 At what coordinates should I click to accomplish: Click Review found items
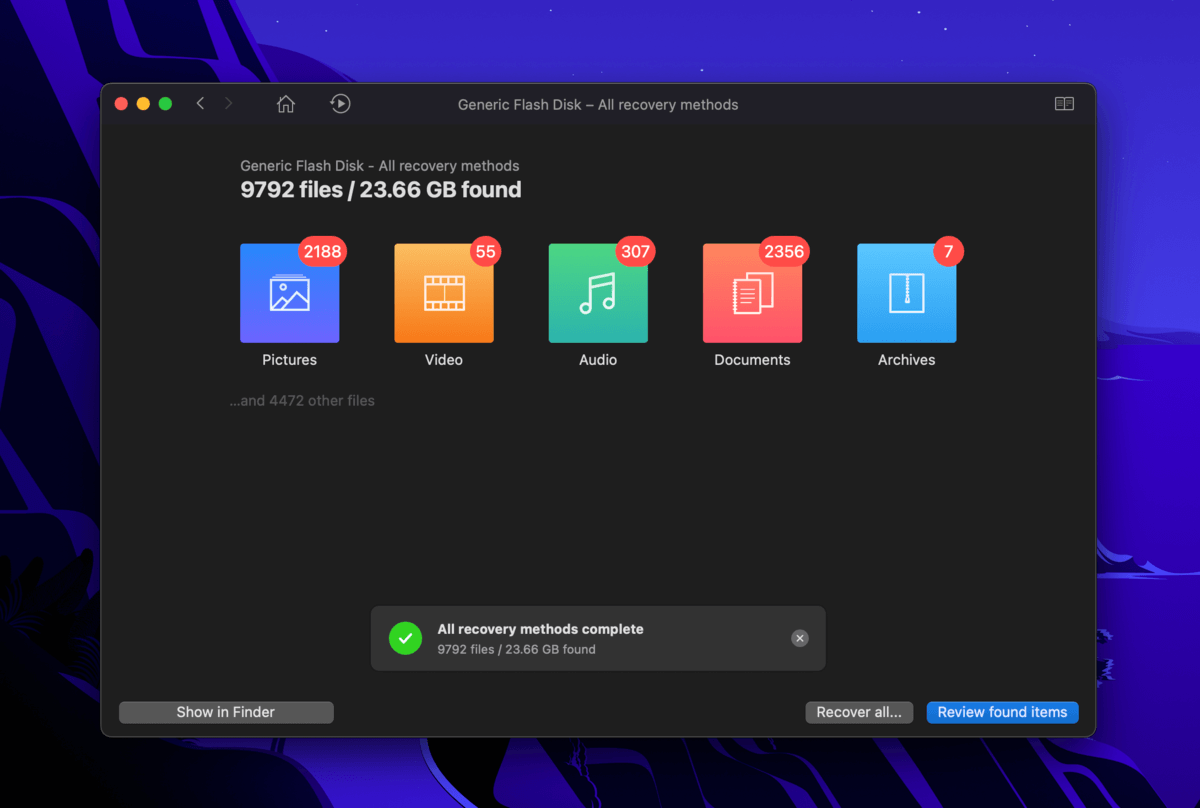[1002, 712]
